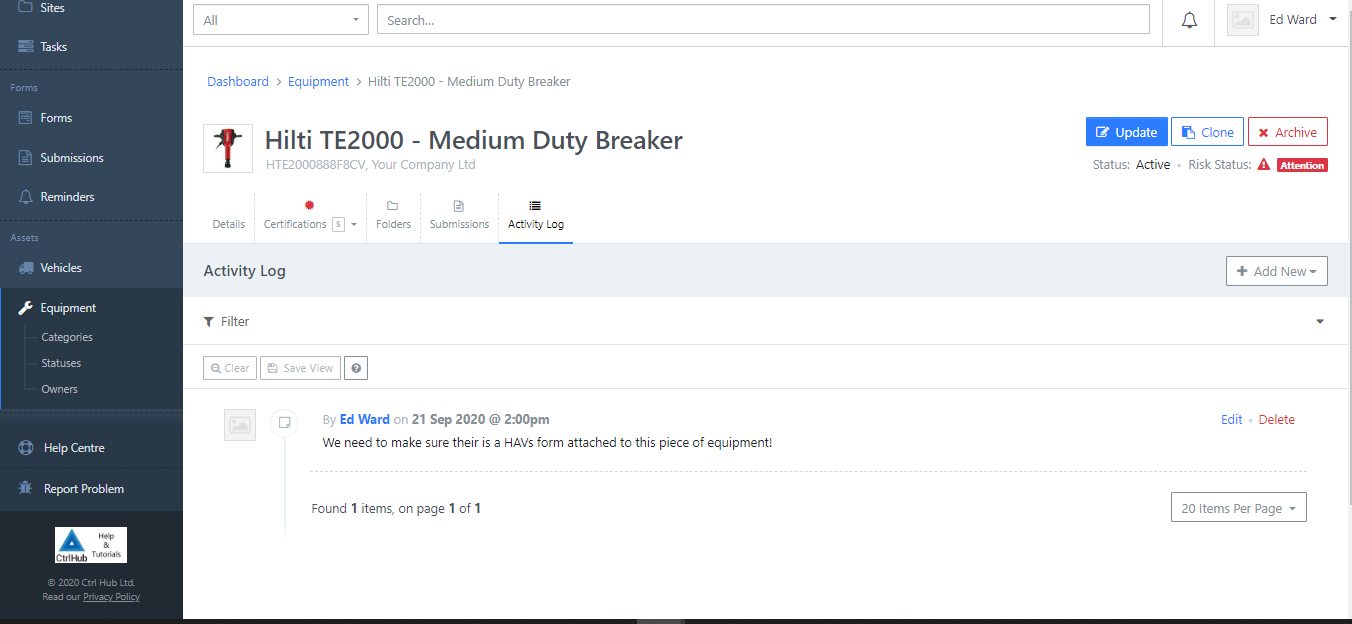Screen dimensions: 1352x624
Task: Edit the activity log note
Action: pos(1232,420)
